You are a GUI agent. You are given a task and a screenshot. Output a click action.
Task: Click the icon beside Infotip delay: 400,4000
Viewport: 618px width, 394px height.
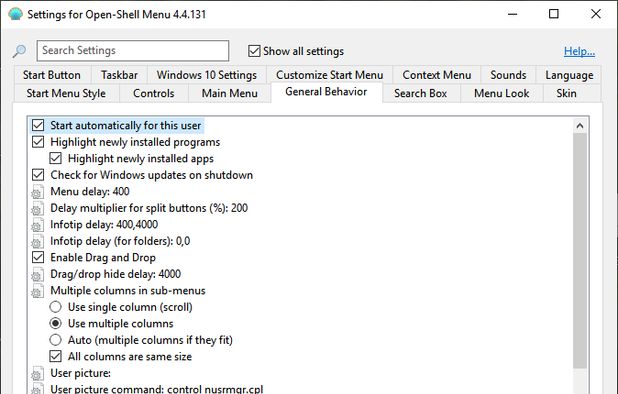click(x=37, y=225)
